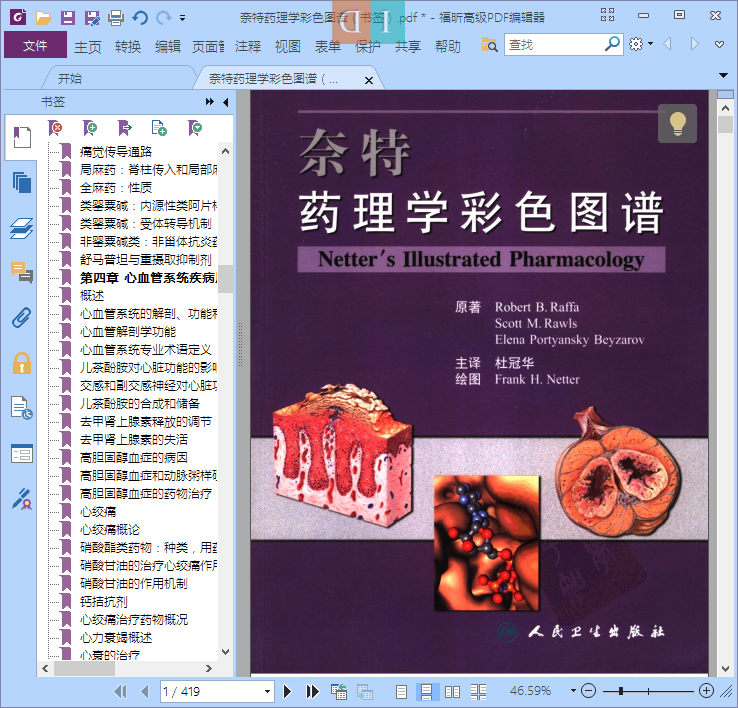Open the 视图 ribbon tab
The height and width of the screenshot is (708, 738).
[x=288, y=47]
